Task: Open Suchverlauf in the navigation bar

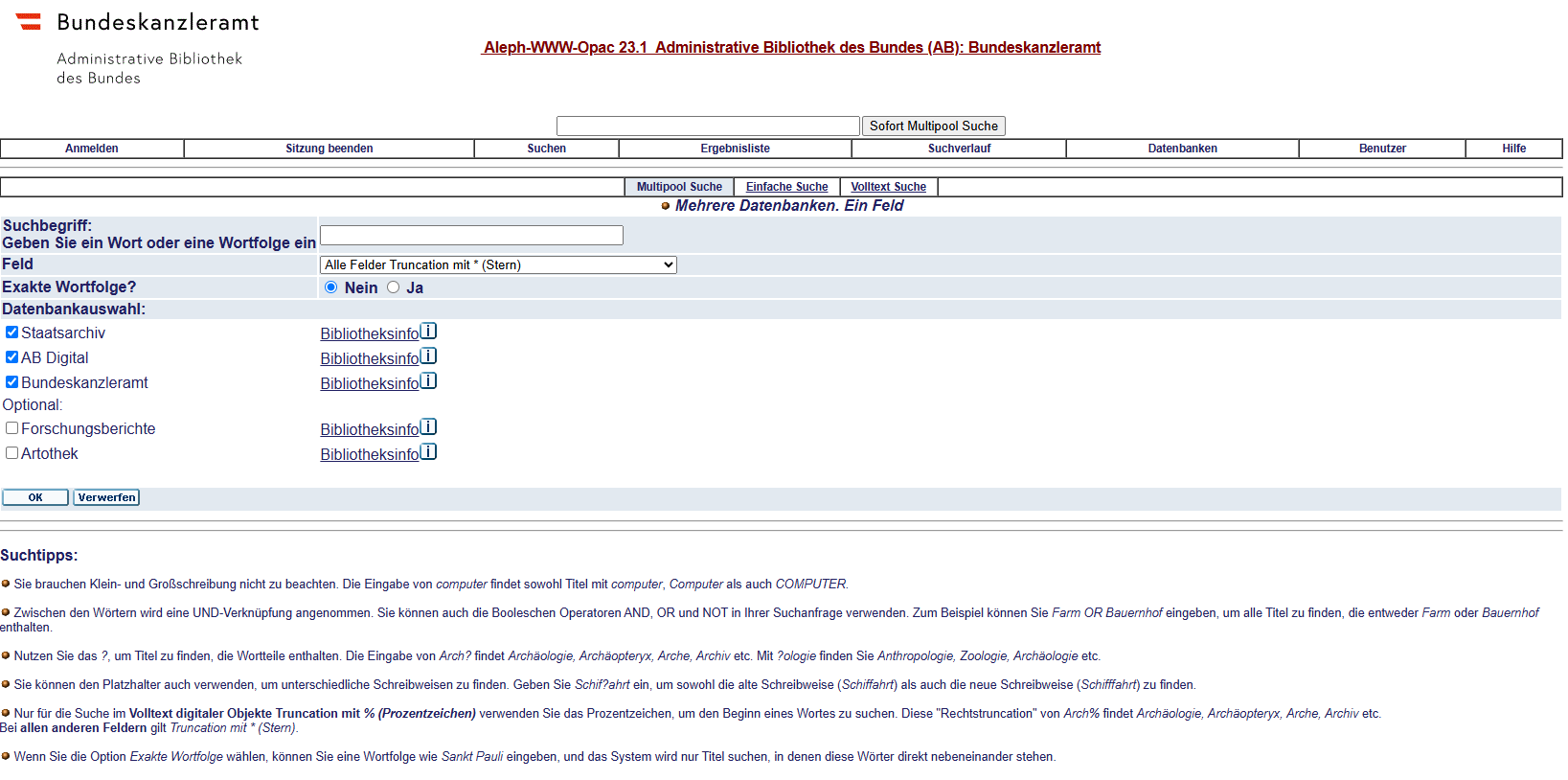Action: (959, 149)
